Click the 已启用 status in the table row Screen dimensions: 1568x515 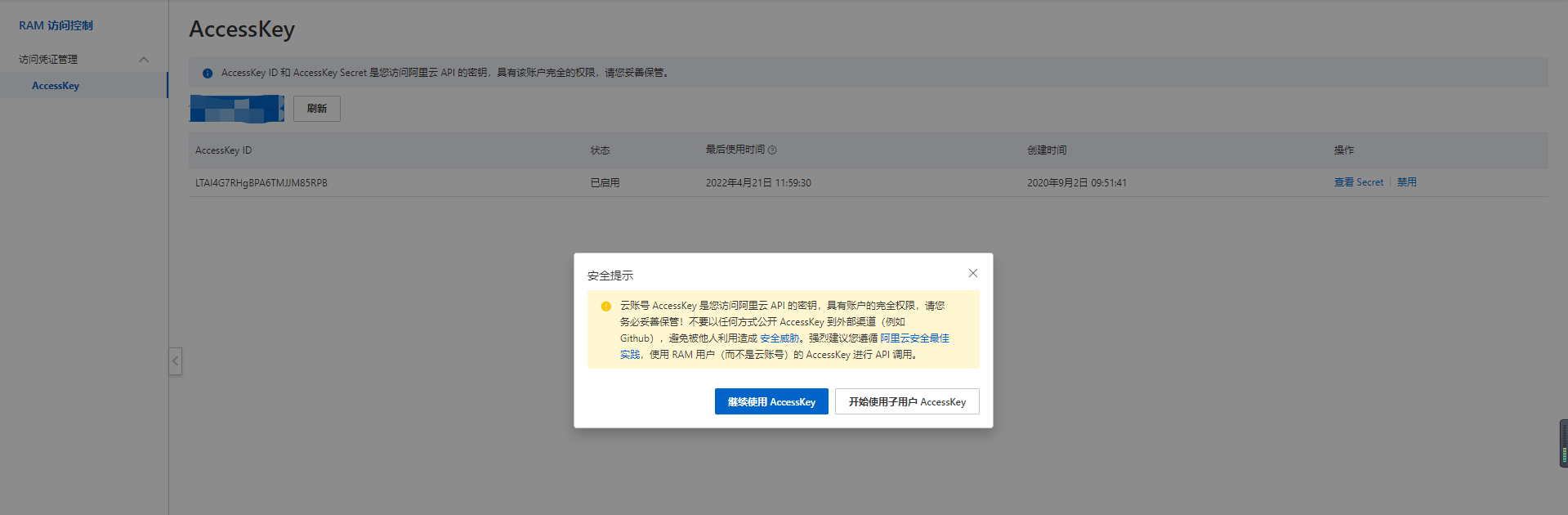click(605, 183)
